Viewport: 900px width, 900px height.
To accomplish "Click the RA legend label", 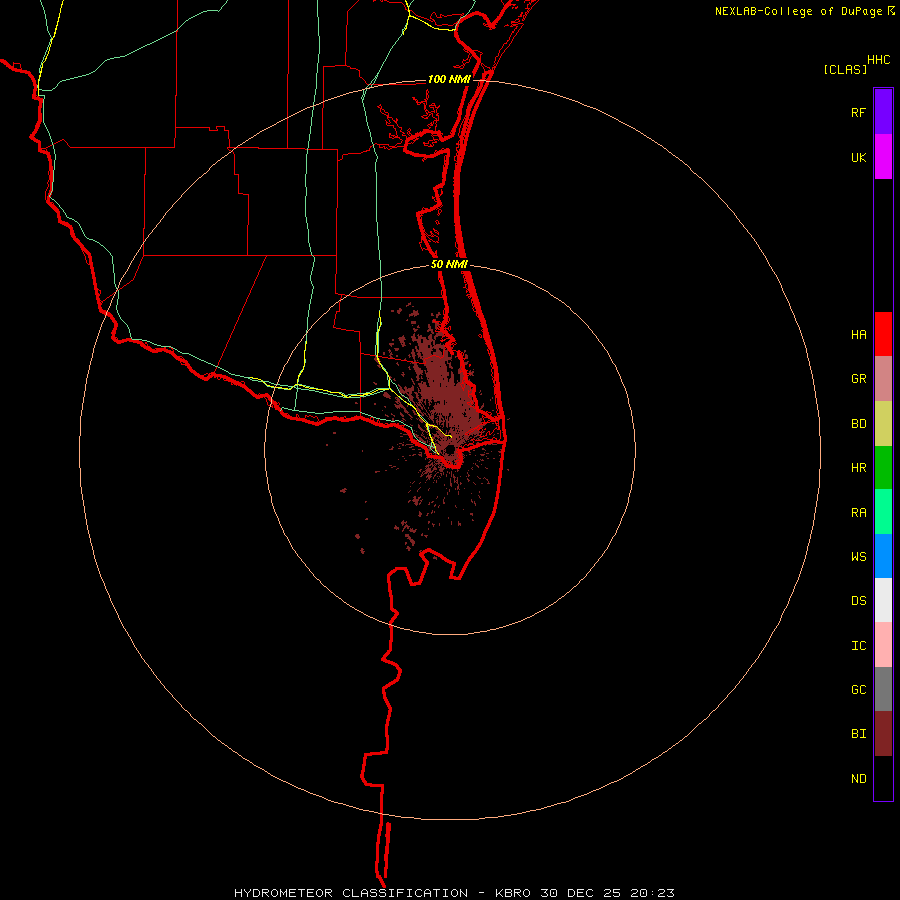I will tap(858, 513).
